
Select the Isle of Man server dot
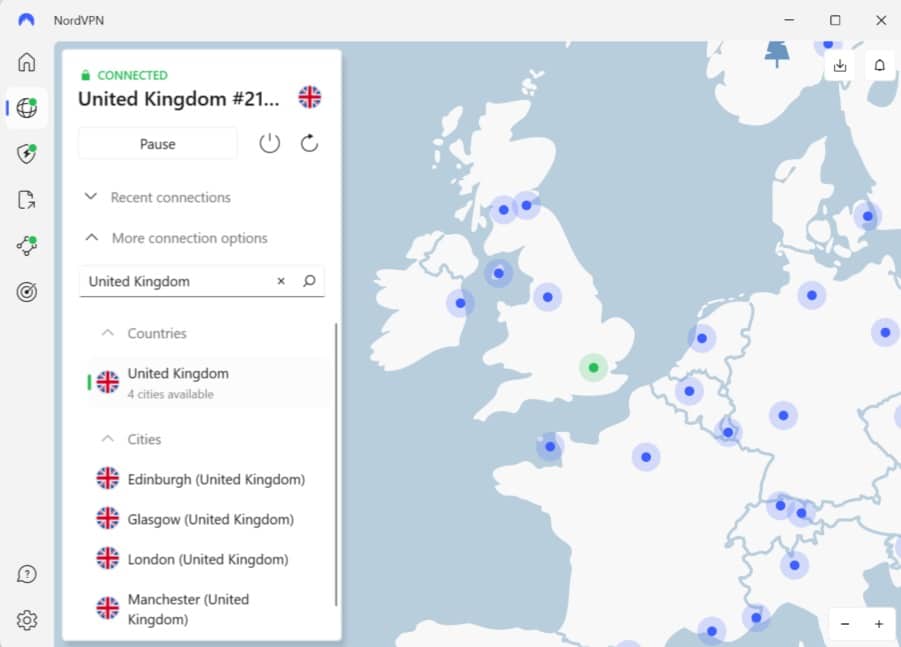point(498,274)
